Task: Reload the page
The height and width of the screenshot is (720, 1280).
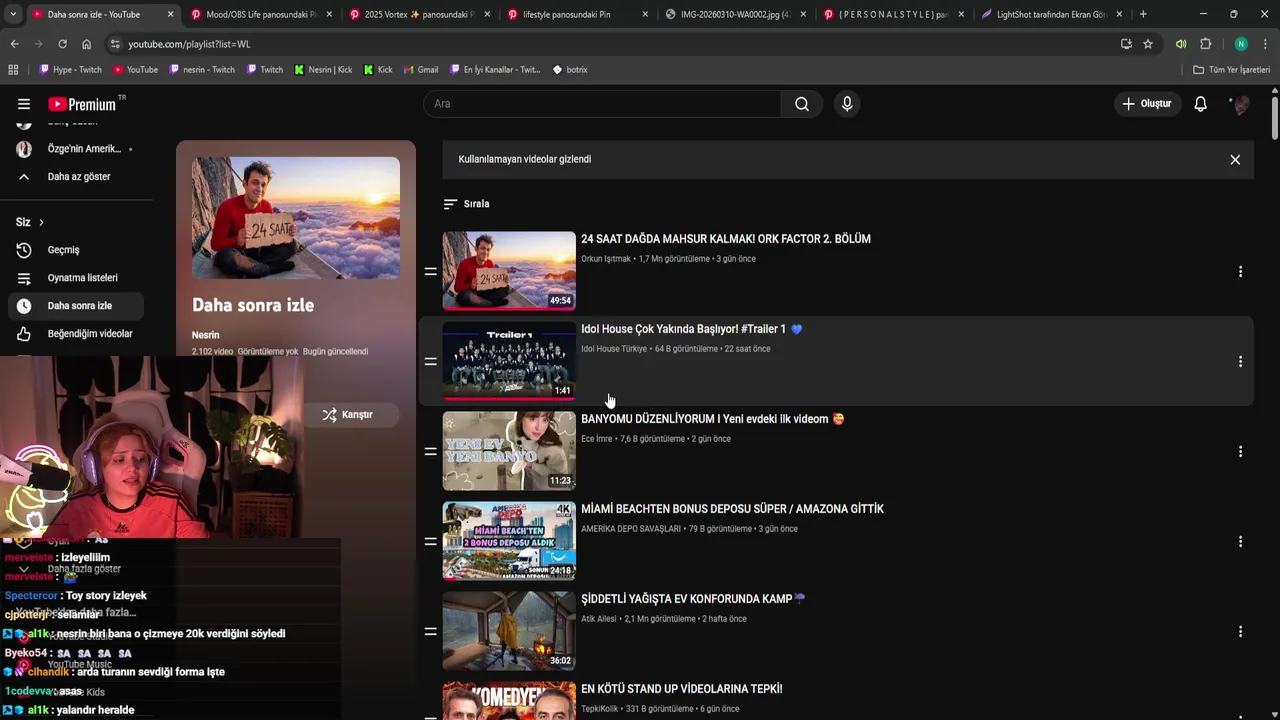Action: (62, 44)
